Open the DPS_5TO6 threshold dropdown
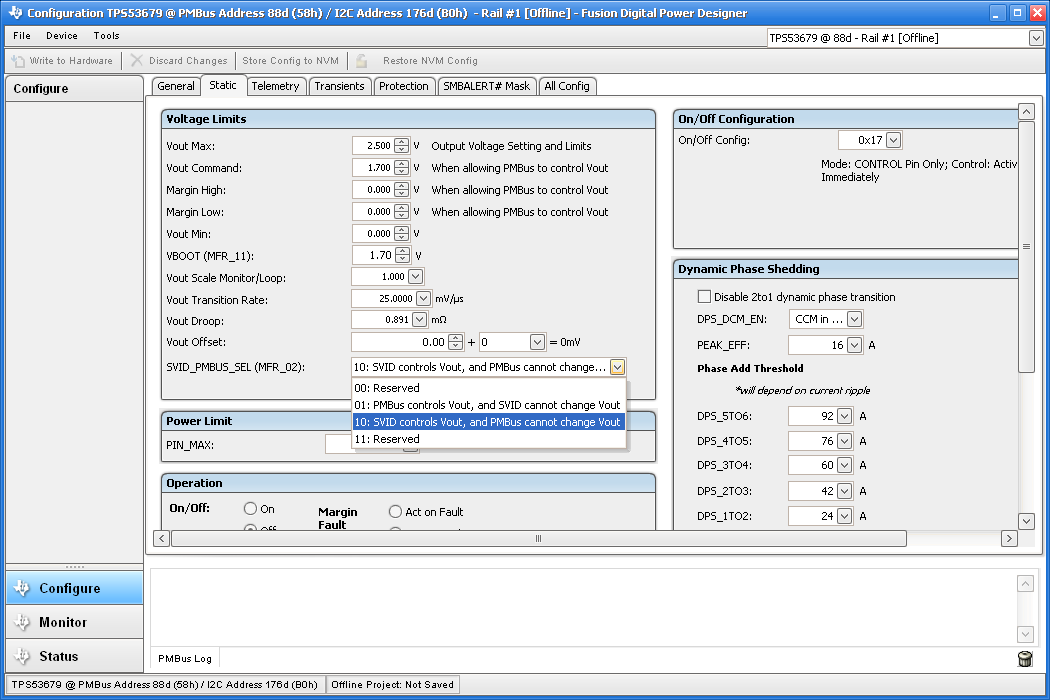The image size is (1050, 700). (844, 416)
